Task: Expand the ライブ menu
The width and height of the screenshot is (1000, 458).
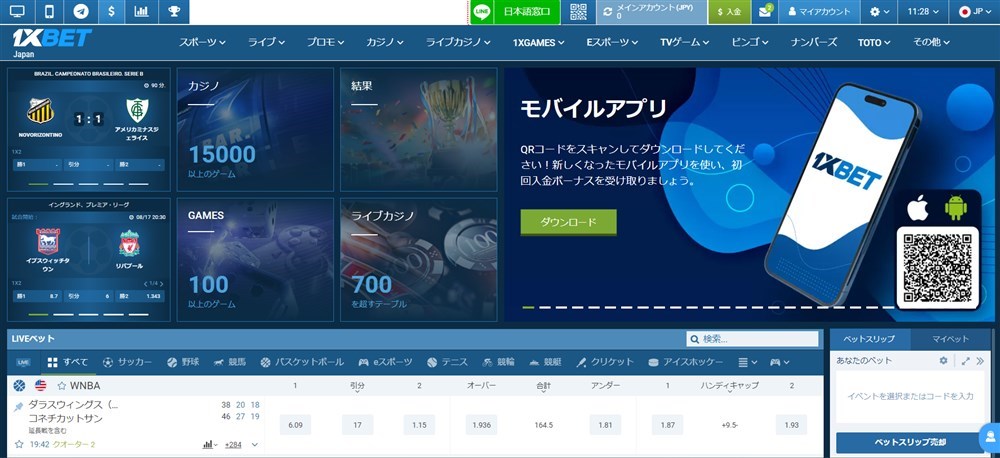Action: click(266, 43)
